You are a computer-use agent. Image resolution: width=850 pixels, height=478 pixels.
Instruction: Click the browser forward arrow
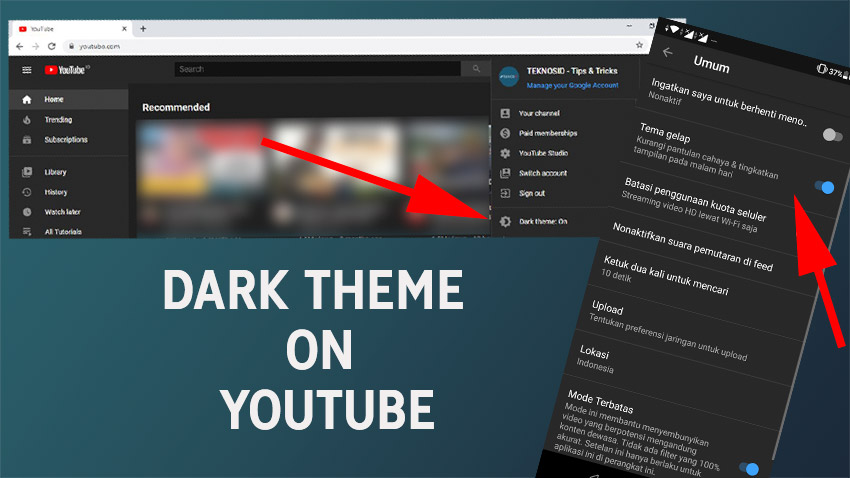(x=36, y=47)
